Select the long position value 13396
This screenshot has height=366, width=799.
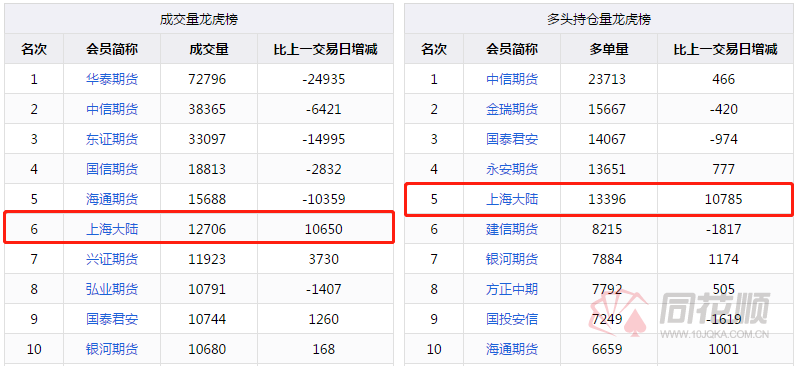(607, 199)
